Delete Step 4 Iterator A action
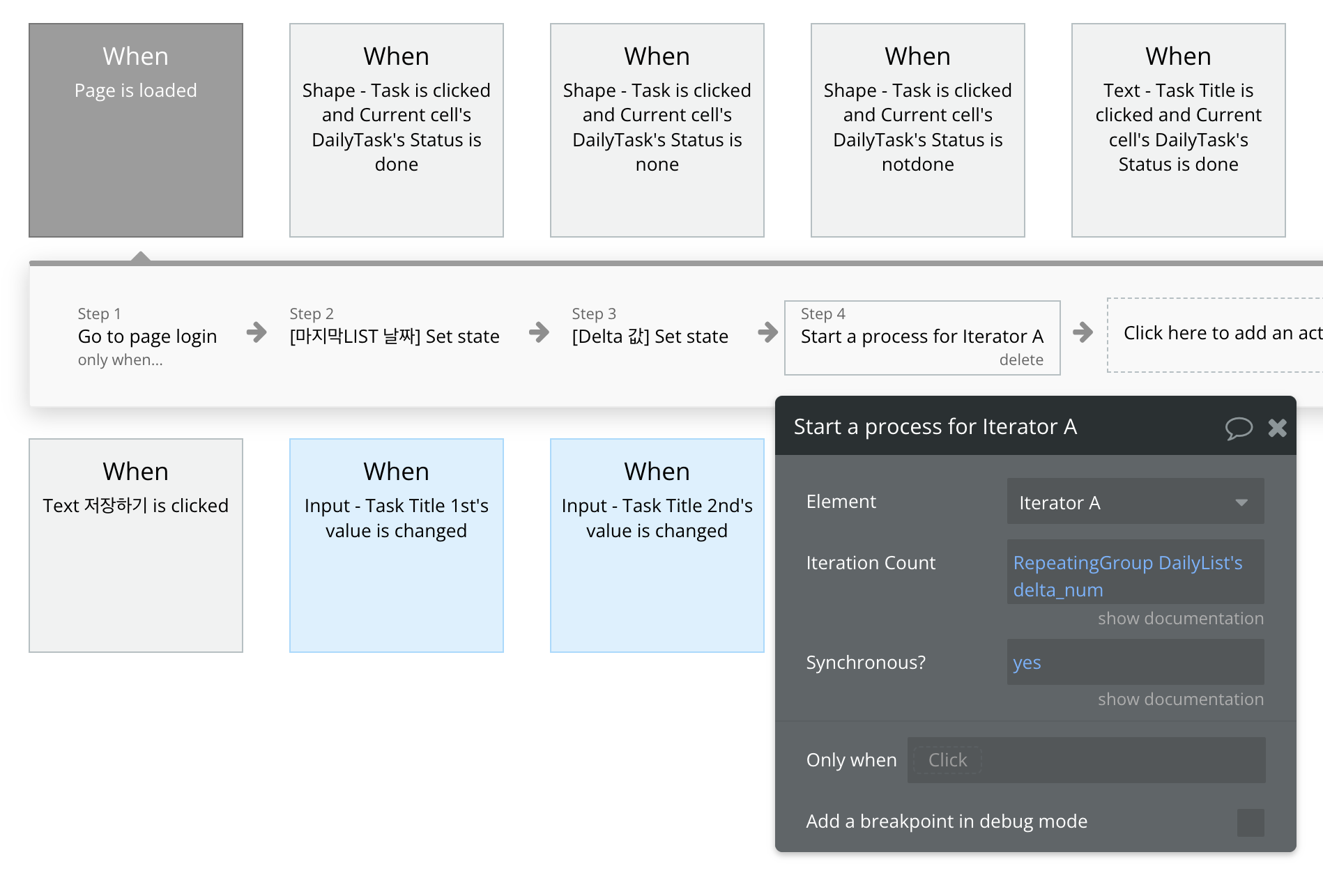Viewport: 1323px width, 896px height. [1021, 360]
